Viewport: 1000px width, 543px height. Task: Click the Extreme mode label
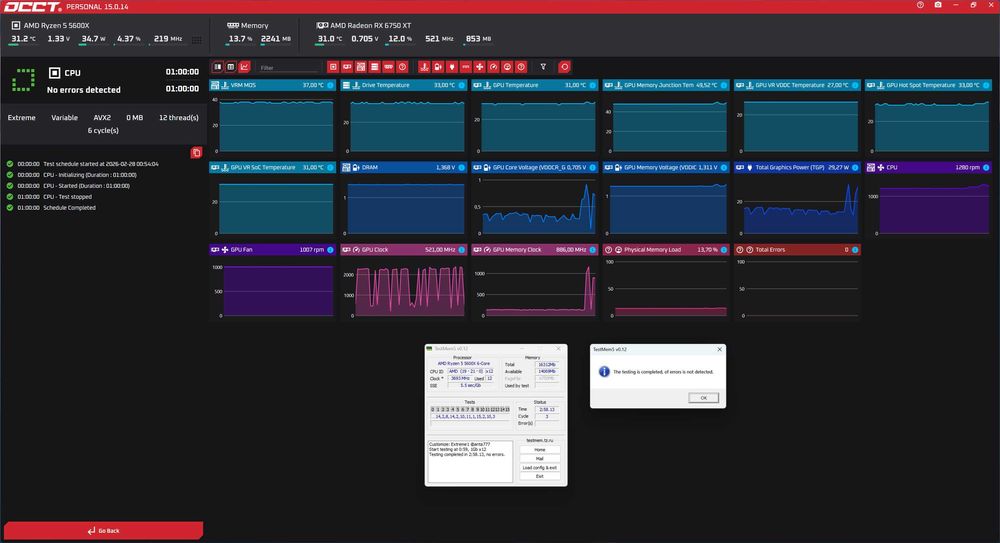click(x=22, y=118)
